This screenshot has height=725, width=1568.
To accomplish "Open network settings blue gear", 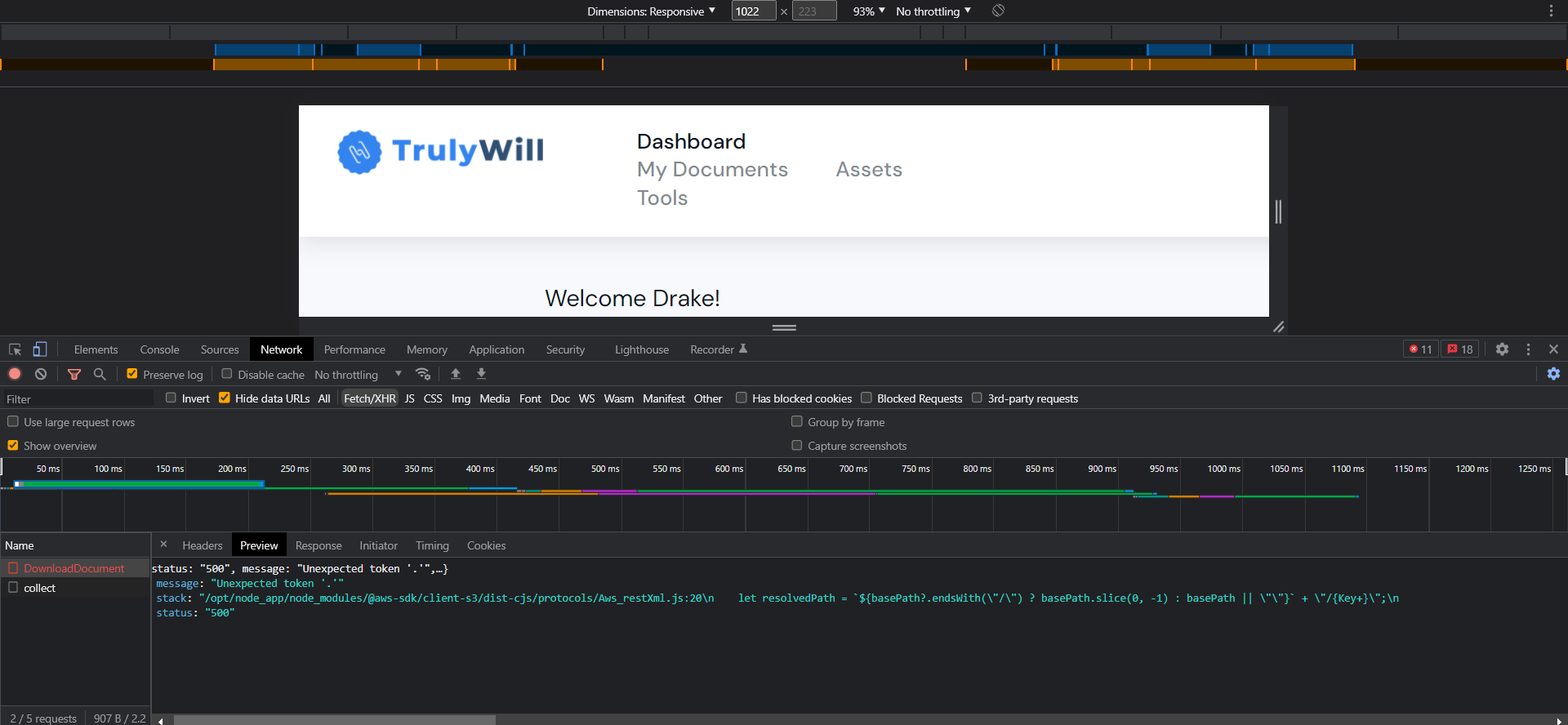I will point(1553,374).
